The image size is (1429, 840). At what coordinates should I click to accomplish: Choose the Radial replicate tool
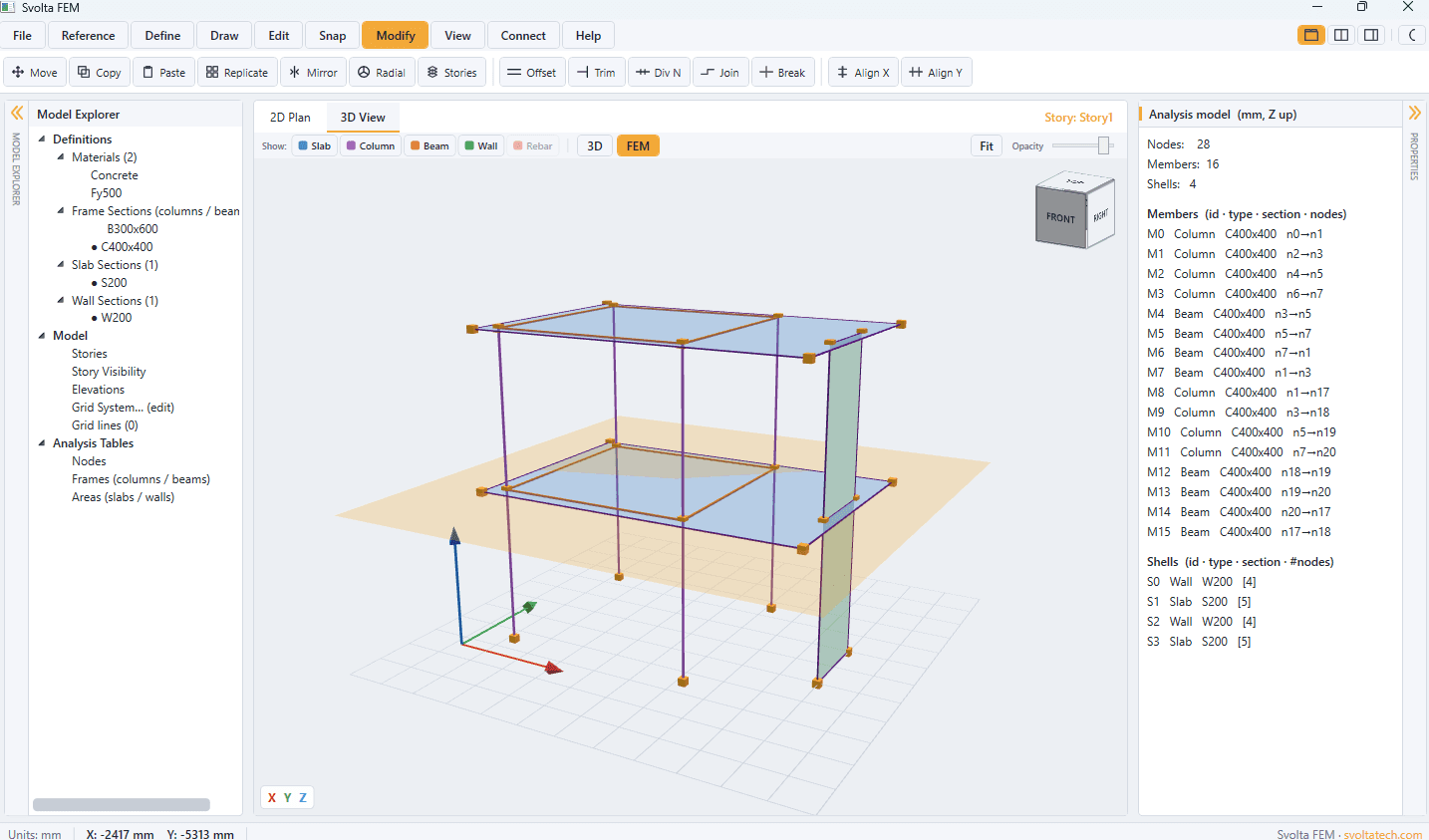pyautogui.click(x=382, y=73)
